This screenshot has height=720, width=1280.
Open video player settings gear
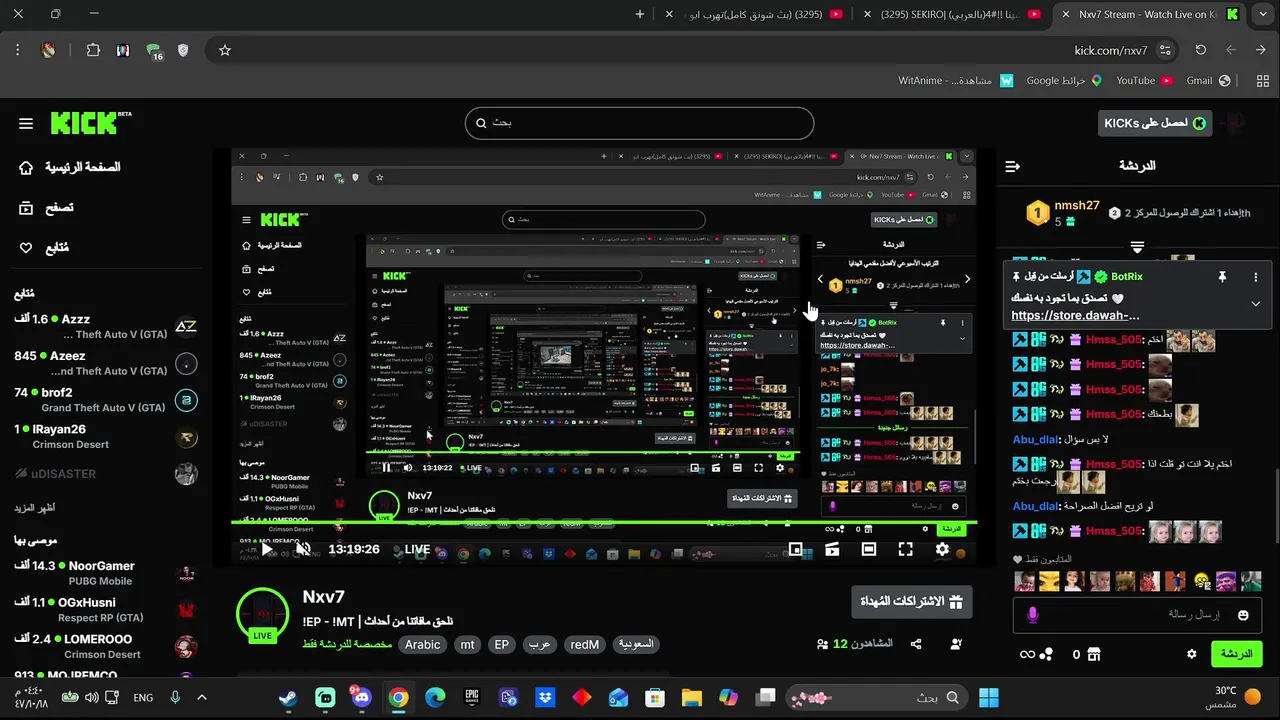pyautogui.click(x=942, y=549)
